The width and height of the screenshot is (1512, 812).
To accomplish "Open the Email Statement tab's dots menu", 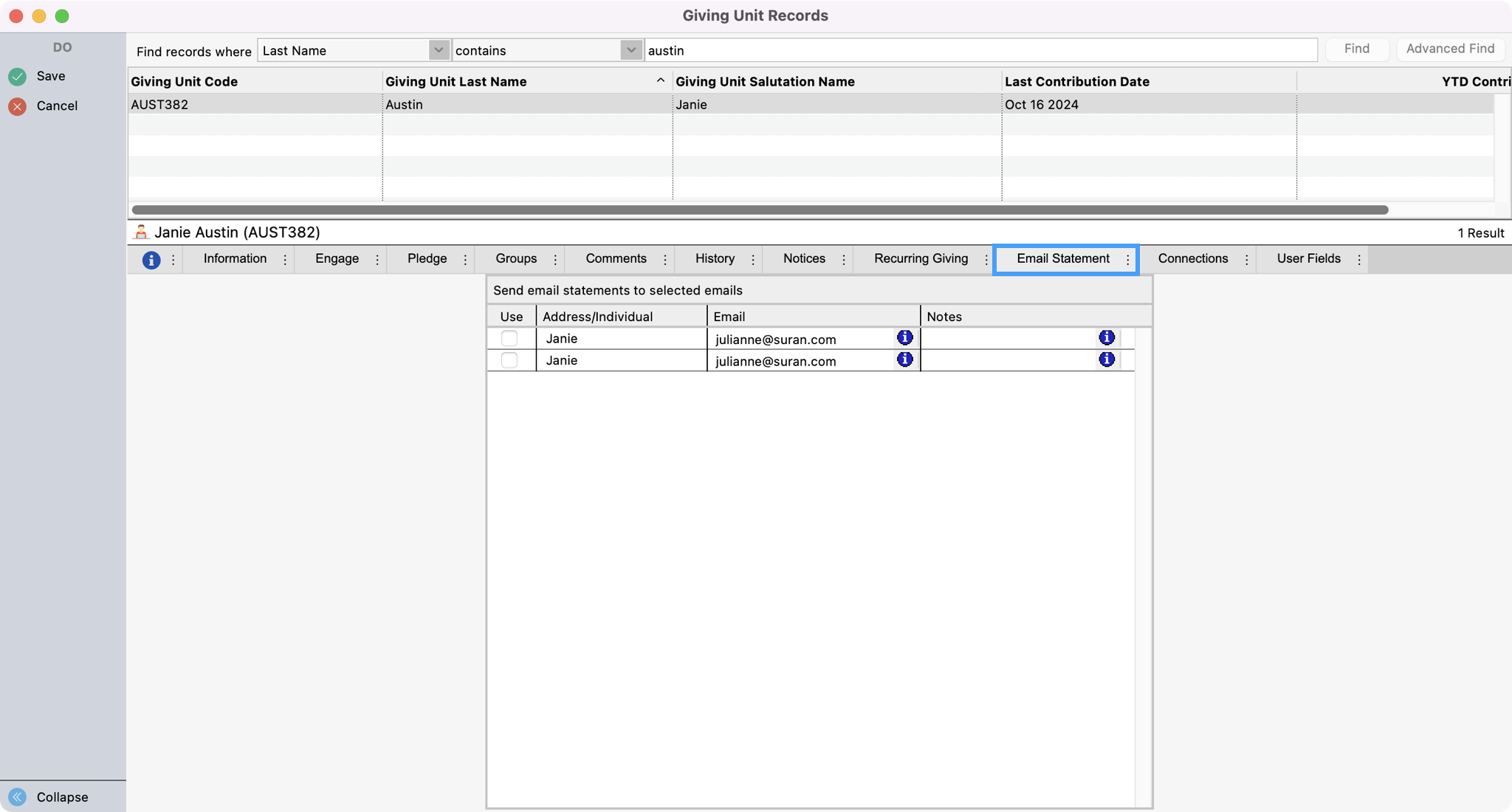I will [x=1127, y=260].
